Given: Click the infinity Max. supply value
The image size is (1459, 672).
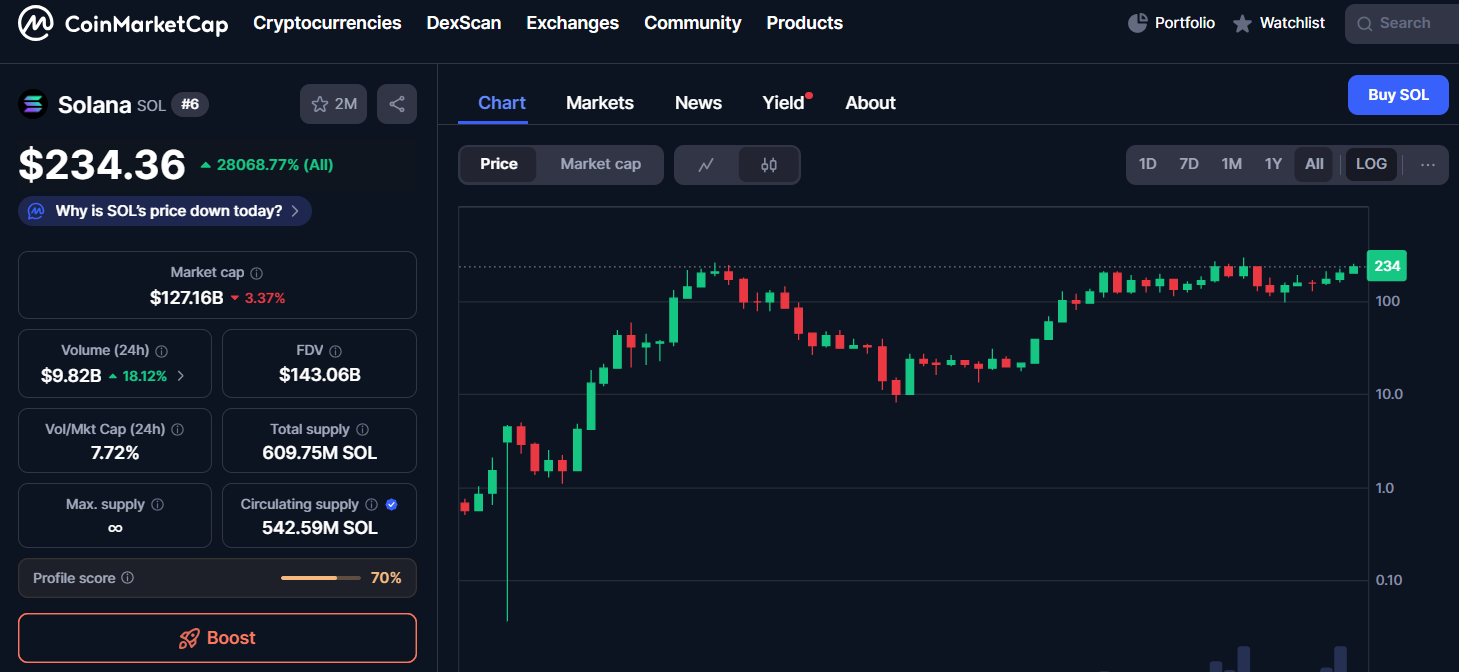Looking at the screenshot, I should [x=115, y=528].
